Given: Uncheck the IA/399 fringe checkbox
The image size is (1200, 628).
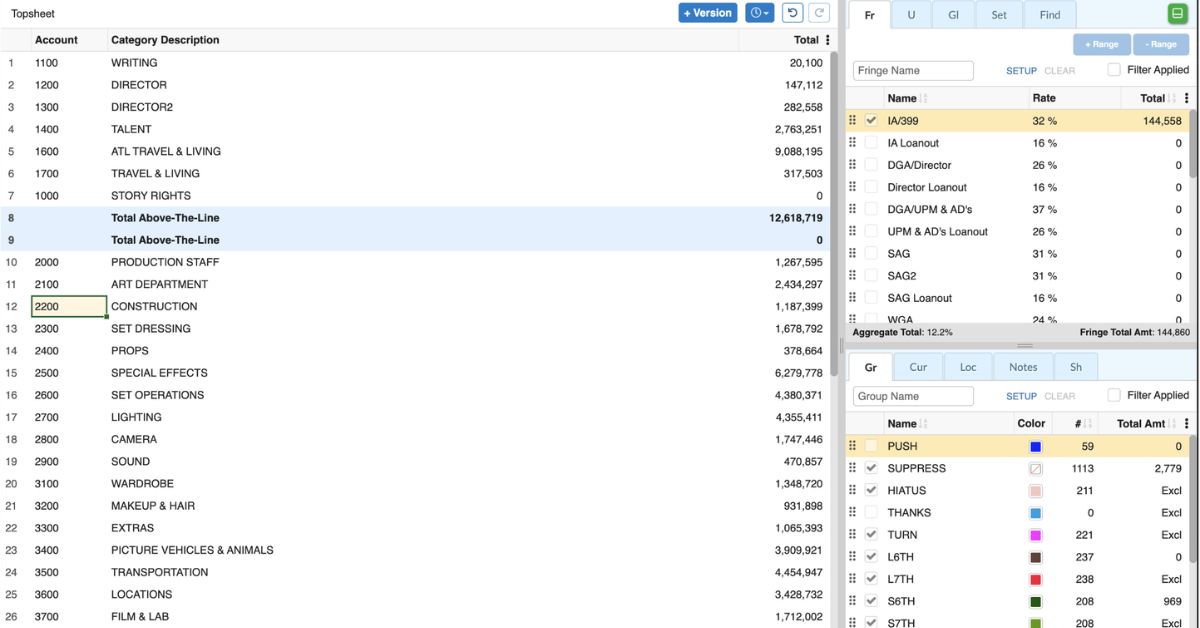Looking at the screenshot, I should (x=871, y=121).
